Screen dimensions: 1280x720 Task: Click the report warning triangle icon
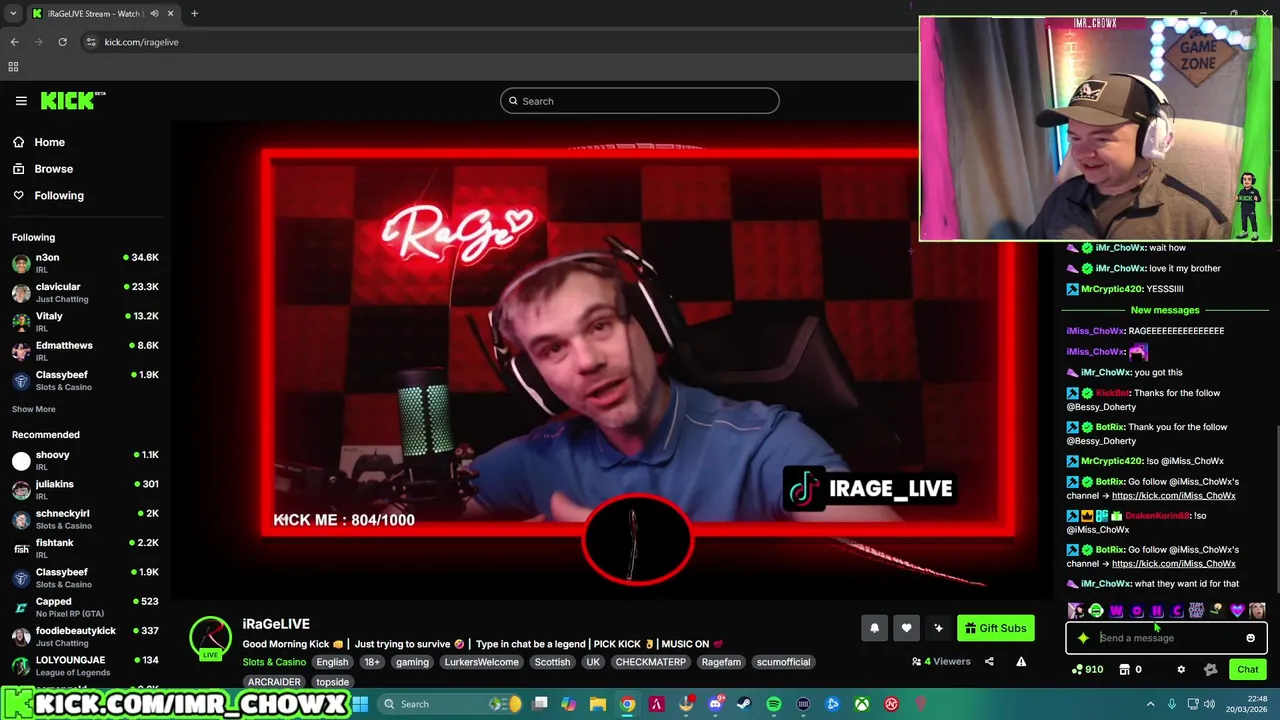pyautogui.click(x=1021, y=661)
